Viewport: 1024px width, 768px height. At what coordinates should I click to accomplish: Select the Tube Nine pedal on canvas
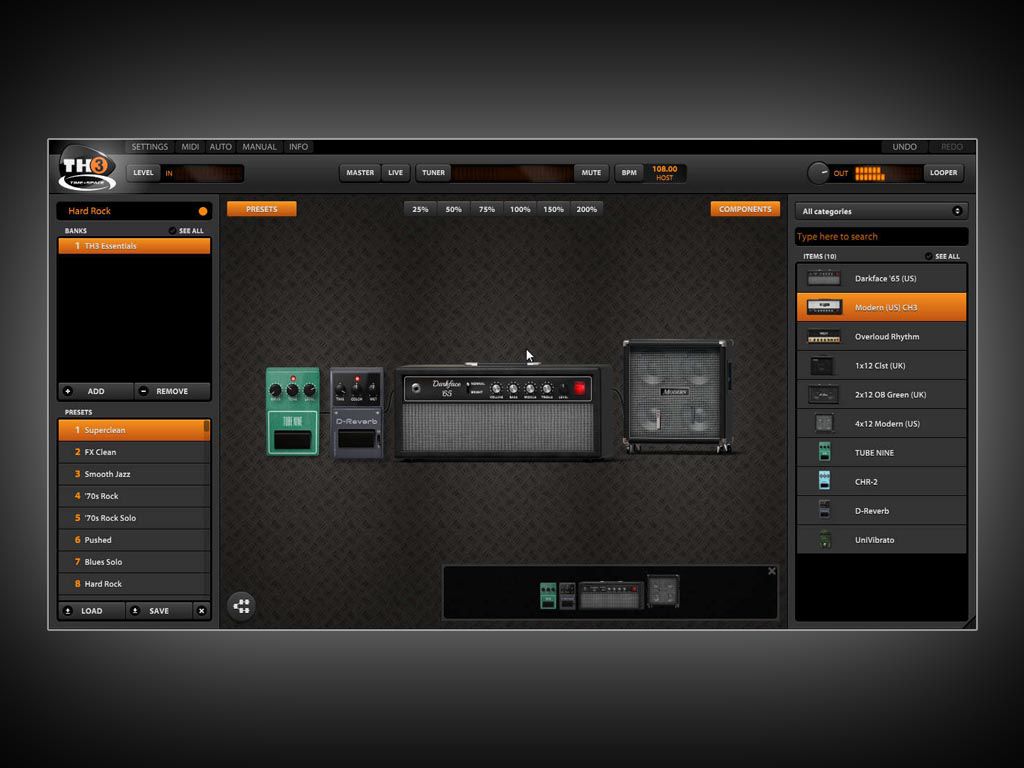coord(293,411)
